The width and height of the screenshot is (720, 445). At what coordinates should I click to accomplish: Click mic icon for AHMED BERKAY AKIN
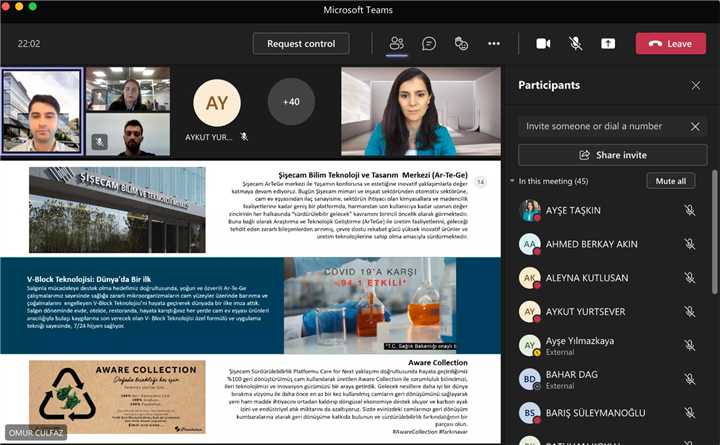689,244
